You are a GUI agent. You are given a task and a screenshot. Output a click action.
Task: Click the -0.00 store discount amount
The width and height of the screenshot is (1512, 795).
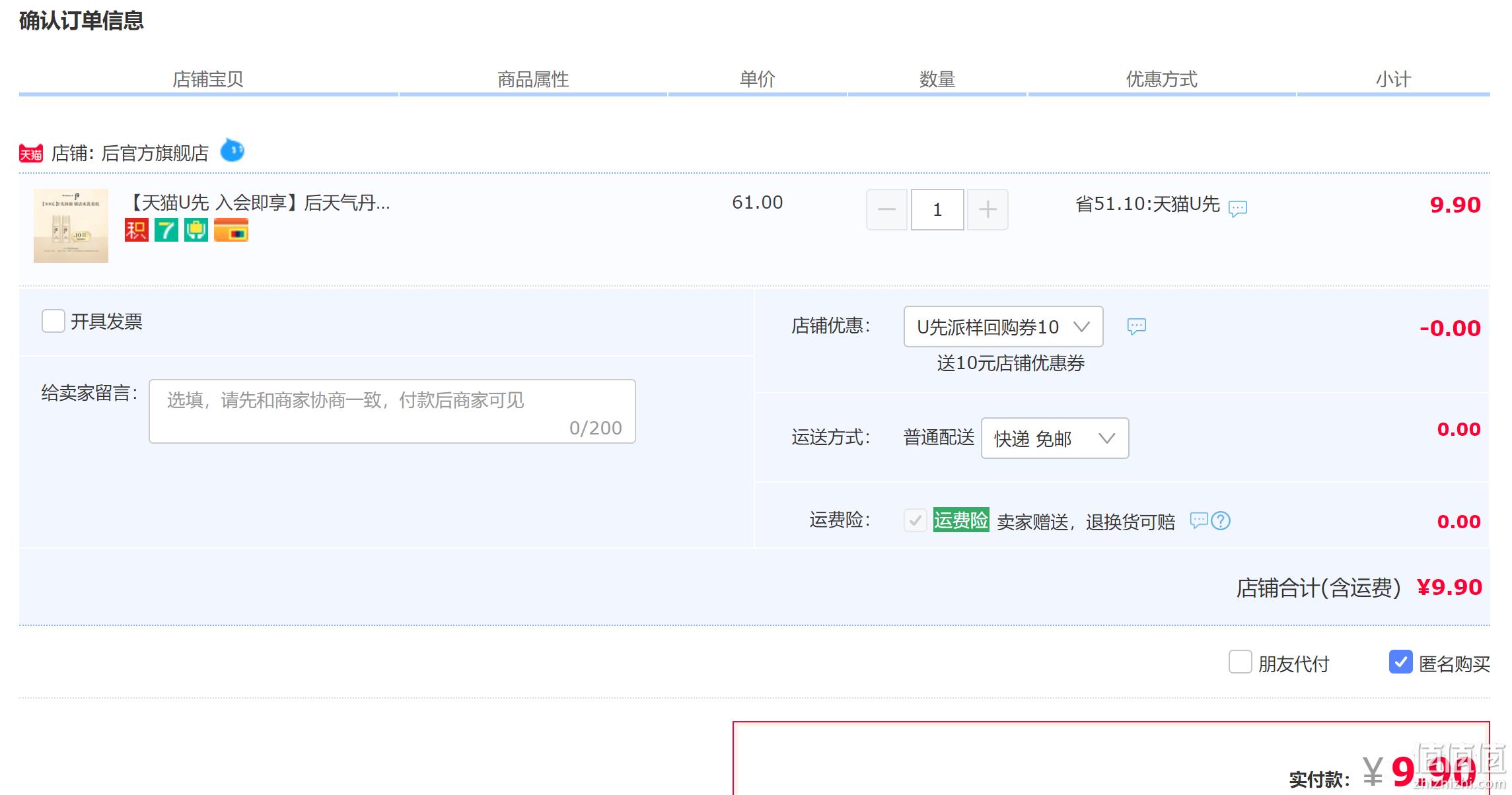(1450, 329)
